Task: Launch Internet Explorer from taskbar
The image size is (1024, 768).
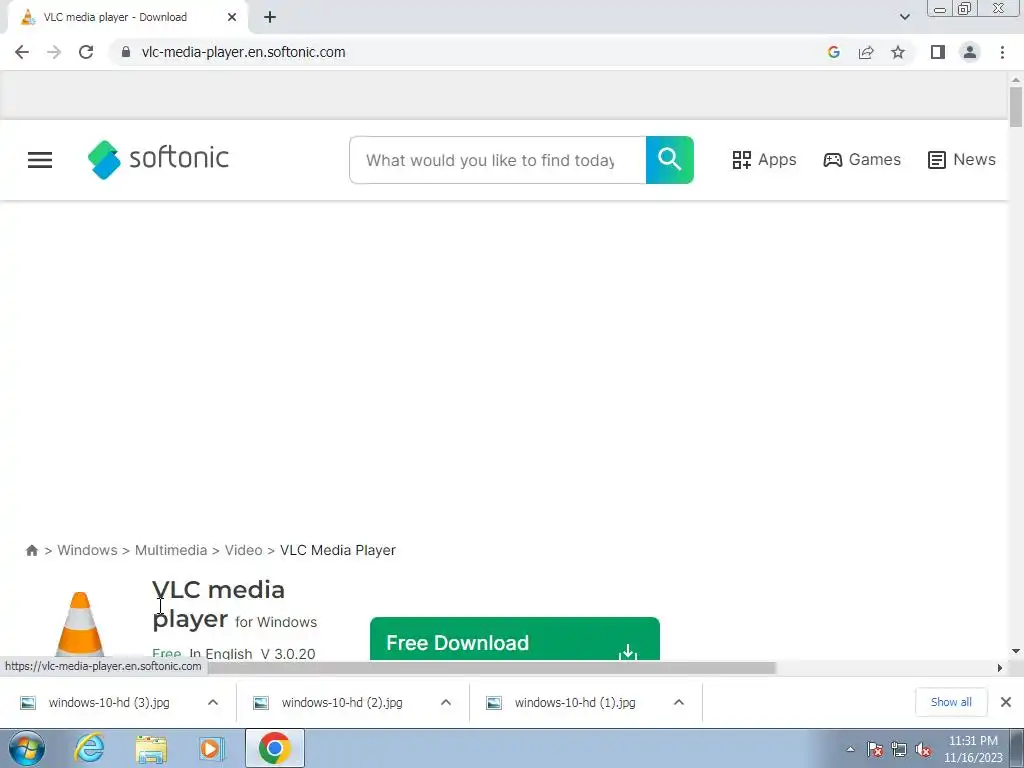Action: pos(89,748)
